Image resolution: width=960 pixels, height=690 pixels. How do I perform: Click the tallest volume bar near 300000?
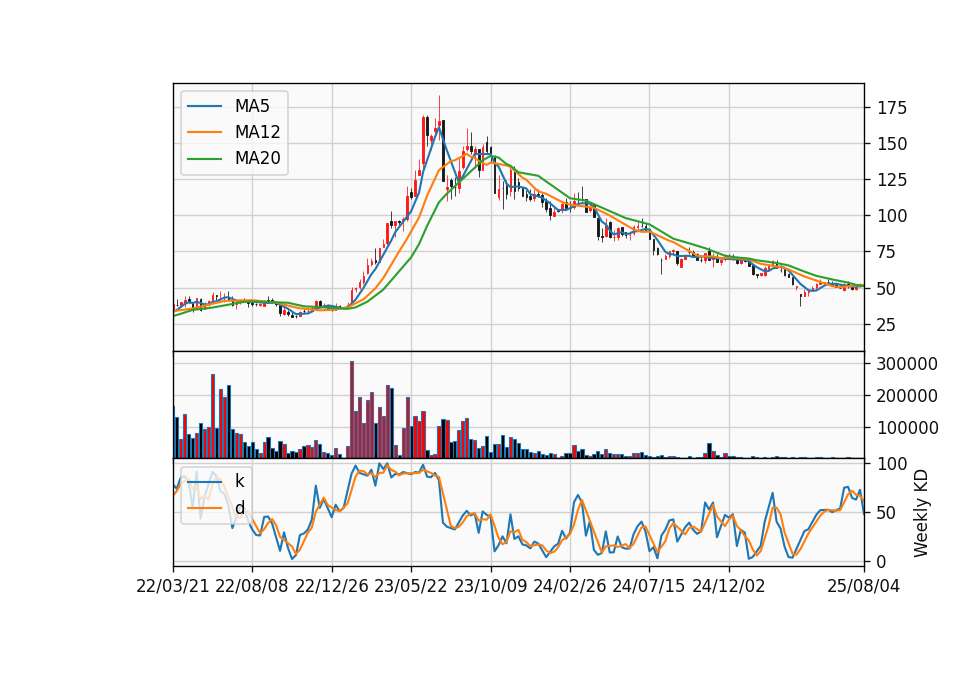click(x=352, y=410)
